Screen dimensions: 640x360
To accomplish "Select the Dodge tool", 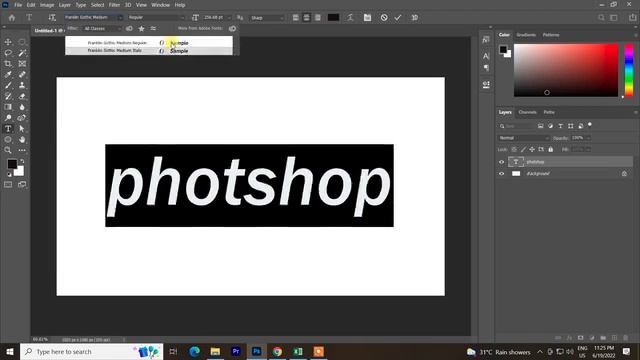I will pyautogui.click(x=8, y=118).
